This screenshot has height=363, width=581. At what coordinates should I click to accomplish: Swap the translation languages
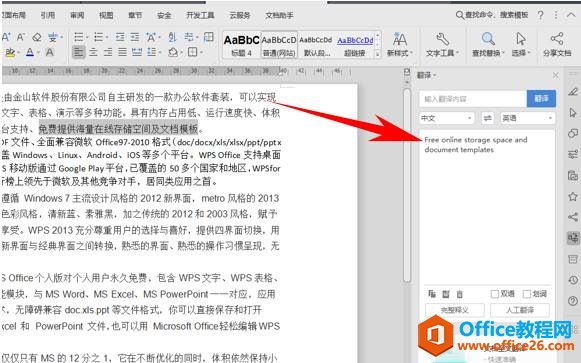488,118
